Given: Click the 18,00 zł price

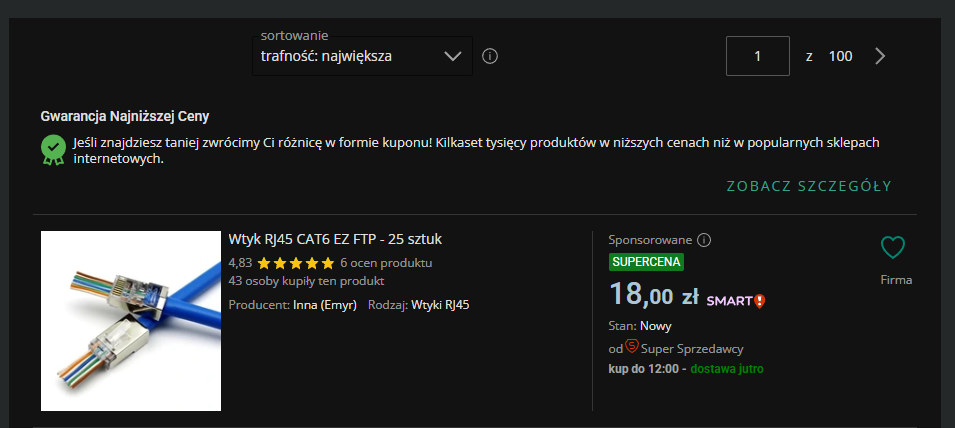Looking at the screenshot, I should click(653, 296).
